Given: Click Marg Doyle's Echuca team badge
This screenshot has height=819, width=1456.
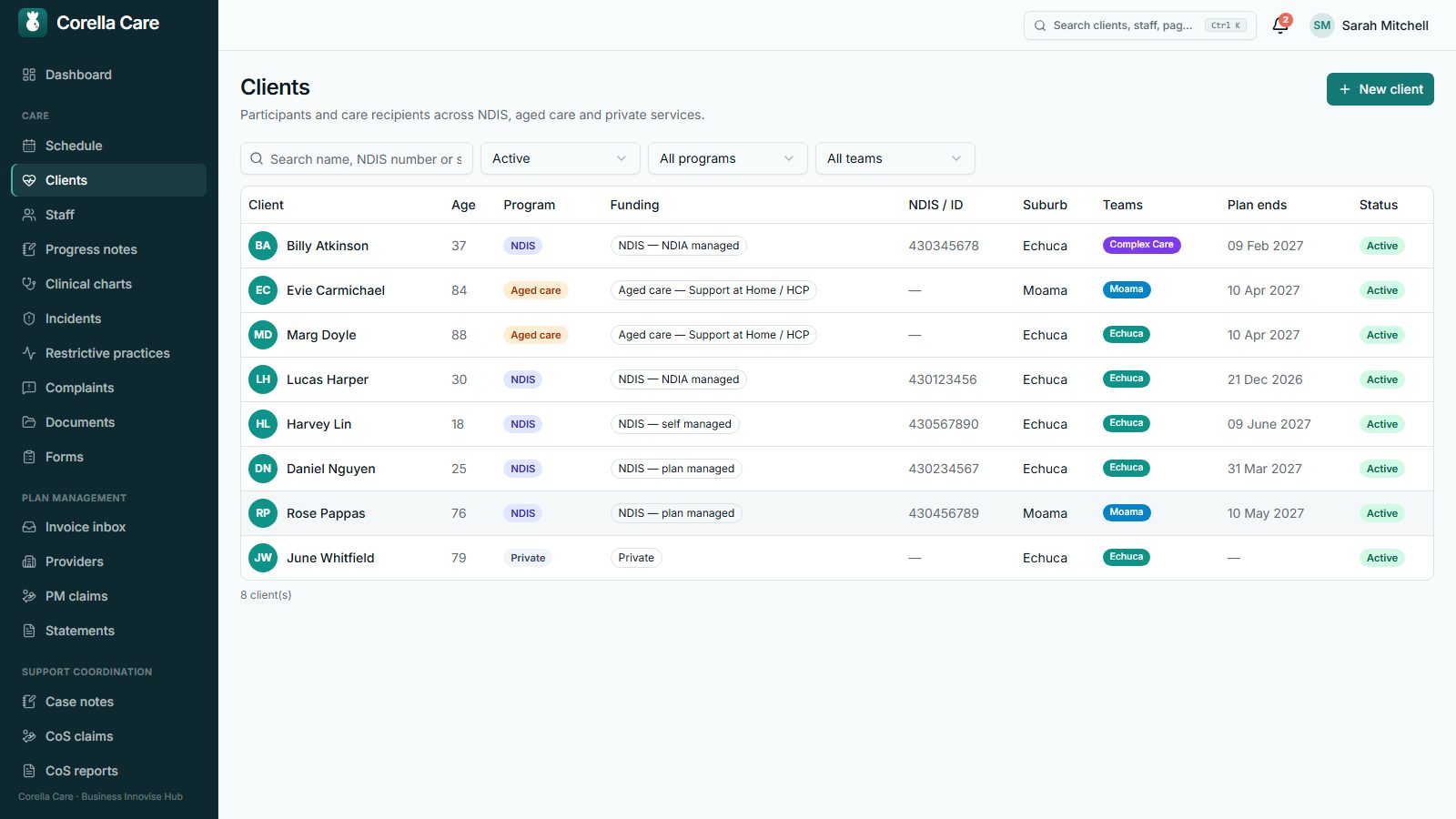Looking at the screenshot, I should coord(1127,334).
